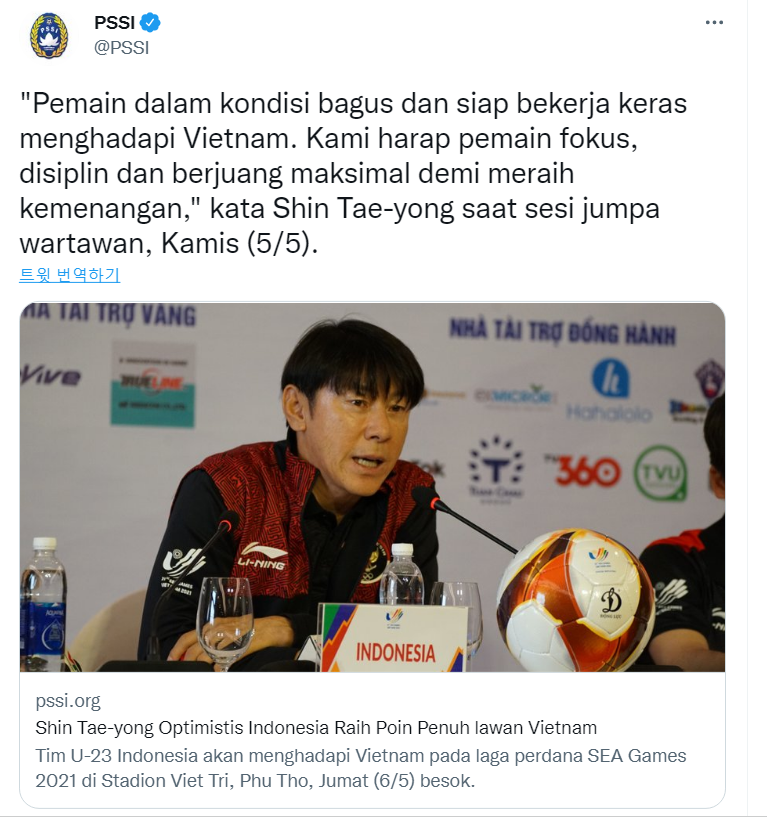Open the PSSI profile avatar

tap(49, 36)
